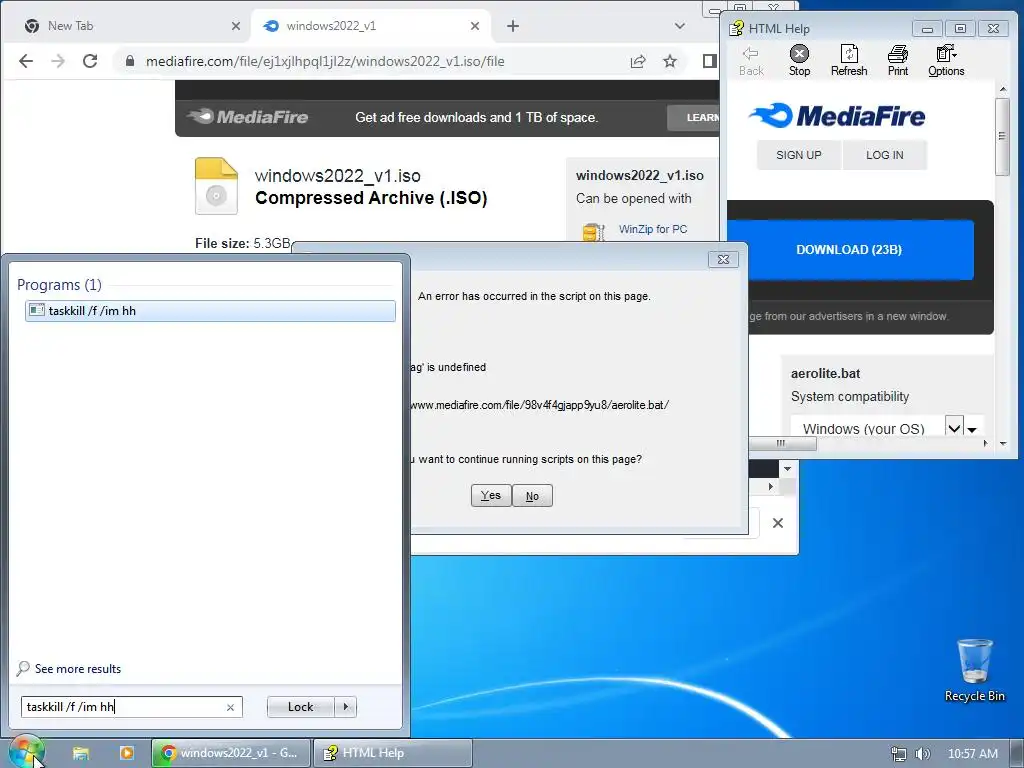Run taskkill /f /im hh program result
The image size is (1024, 768).
(x=210, y=311)
